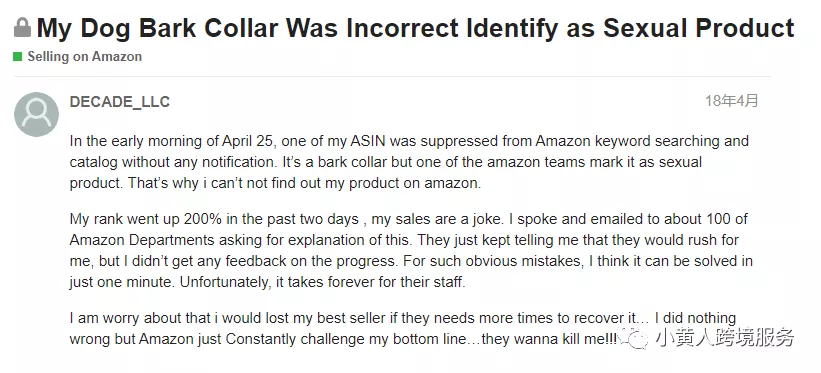Click 'Sexual Product' in the topic title
The image size is (821, 373).
point(699,28)
